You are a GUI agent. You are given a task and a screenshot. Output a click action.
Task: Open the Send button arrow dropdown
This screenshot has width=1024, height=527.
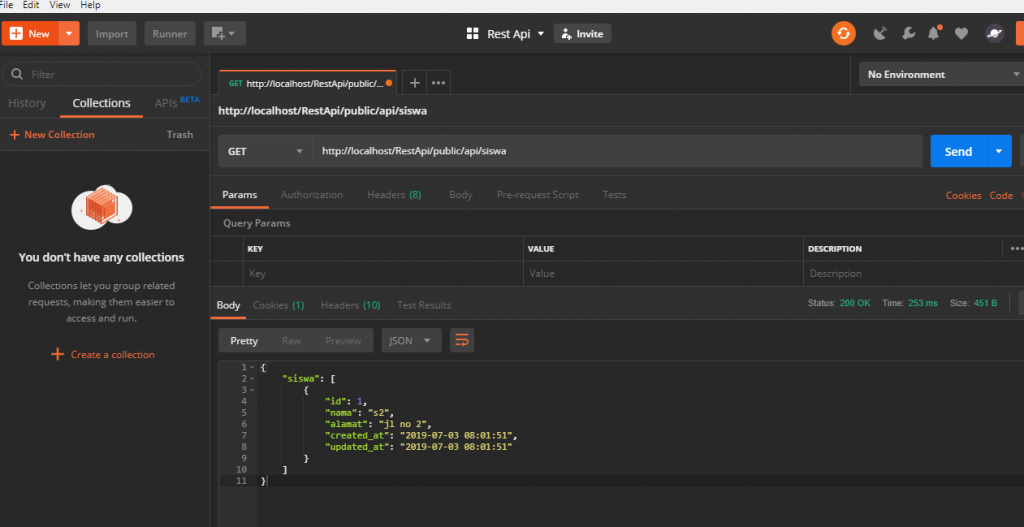[x=998, y=152]
